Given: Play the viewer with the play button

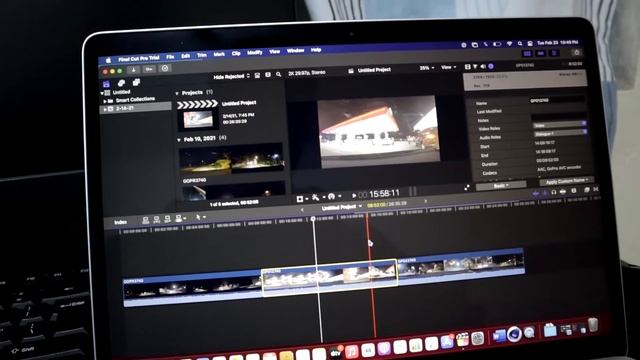Looking at the screenshot, I should (x=354, y=195).
